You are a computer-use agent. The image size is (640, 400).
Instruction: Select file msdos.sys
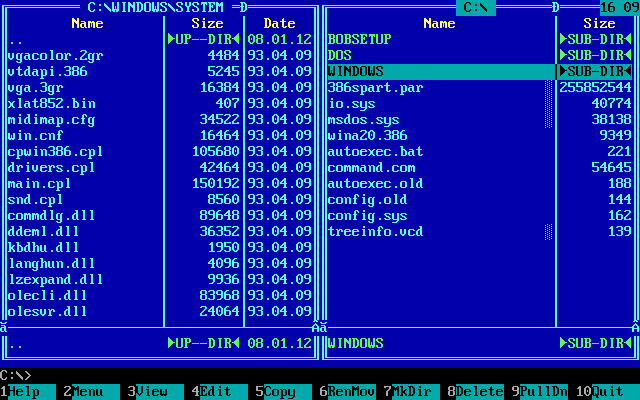(x=480, y=120)
